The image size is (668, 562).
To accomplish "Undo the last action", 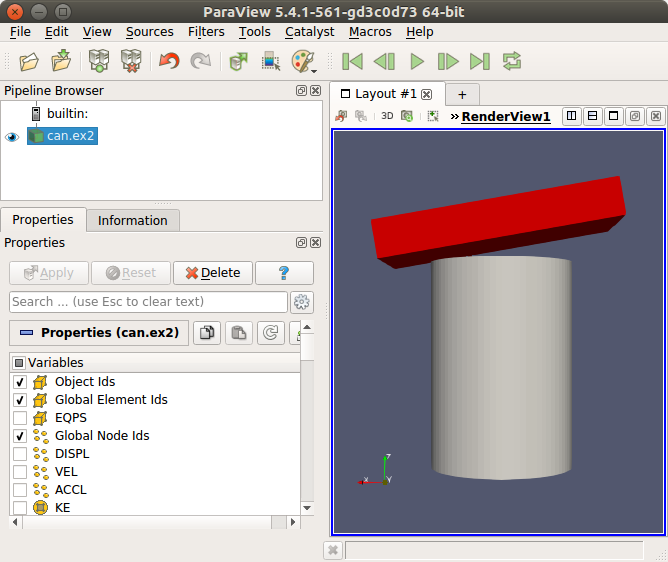I will (169, 61).
